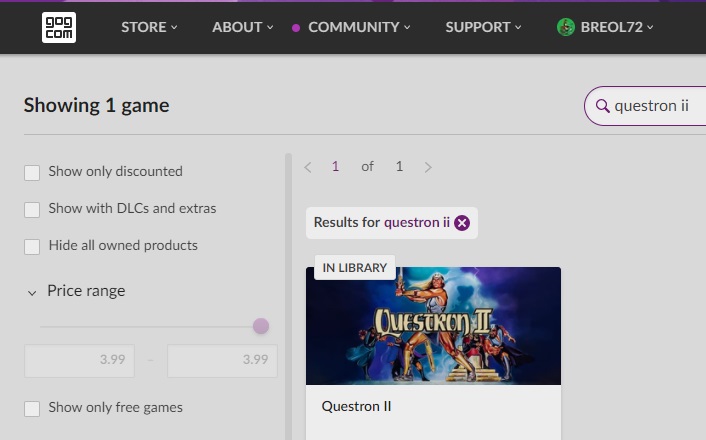Enable Show only free games checkbox
Image resolution: width=706 pixels, height=440 pixels.
point(32,408)
